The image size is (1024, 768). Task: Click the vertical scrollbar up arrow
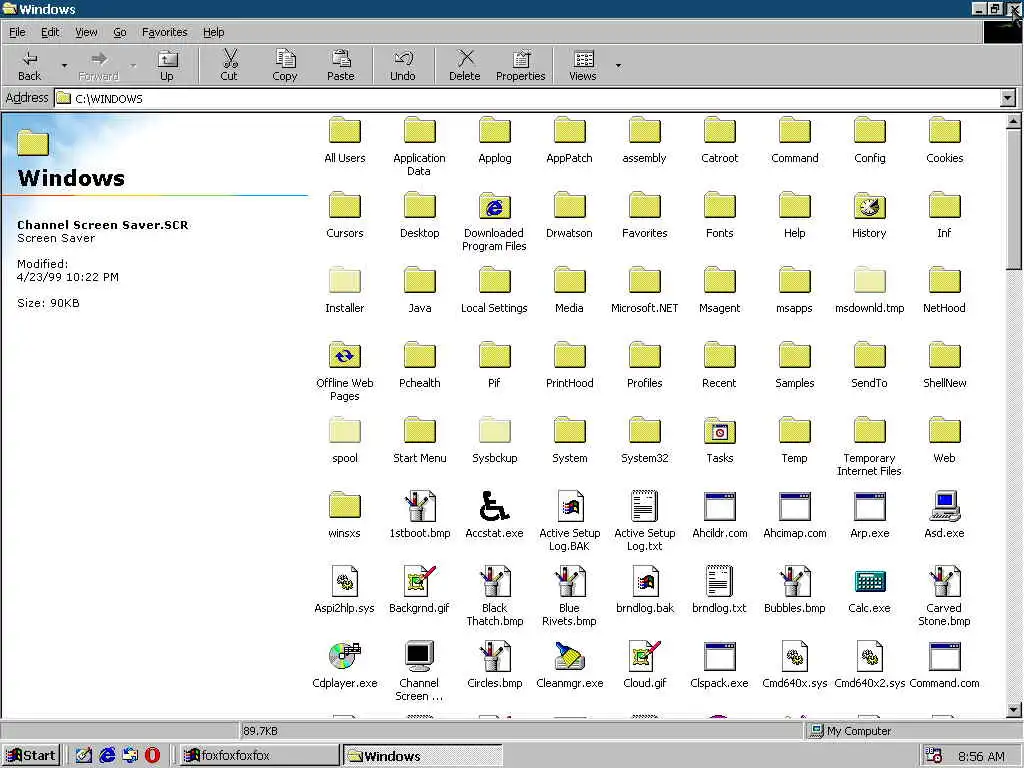tap(1014, 121)
